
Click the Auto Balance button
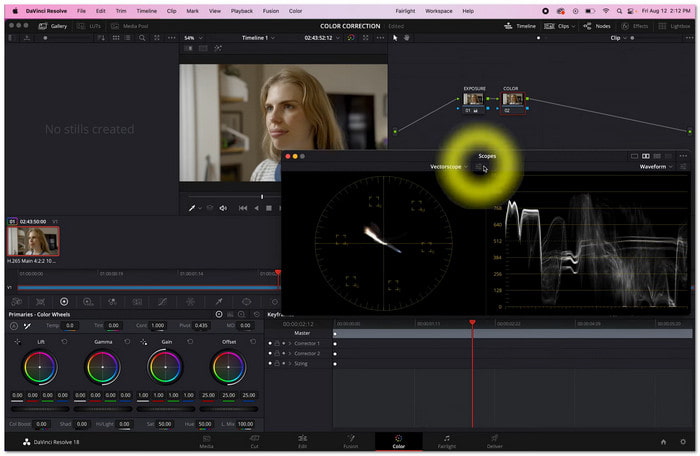pyautogui.click(x=14, y=326)
